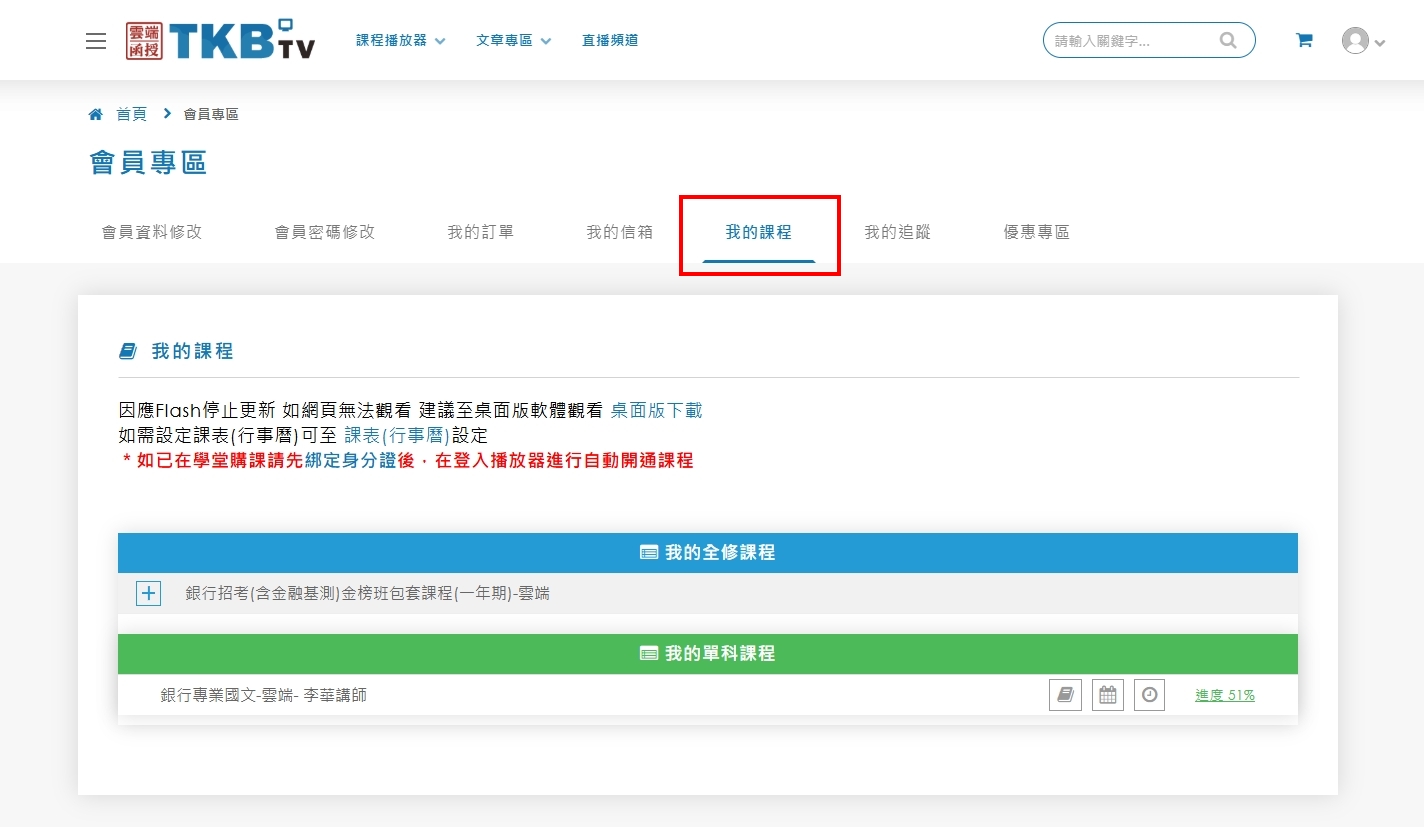Click the 課表(行事曆) link

pos(397,435)
